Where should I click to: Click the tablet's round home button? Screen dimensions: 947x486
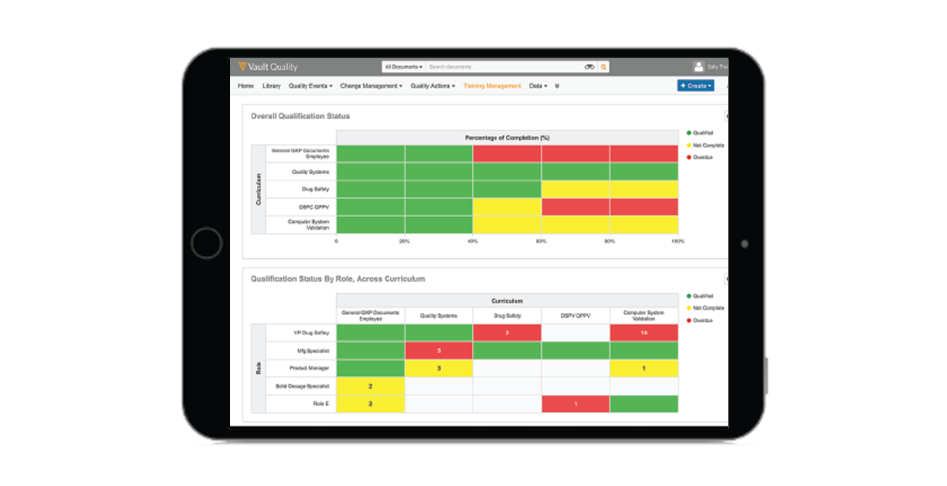click(206, 243)
